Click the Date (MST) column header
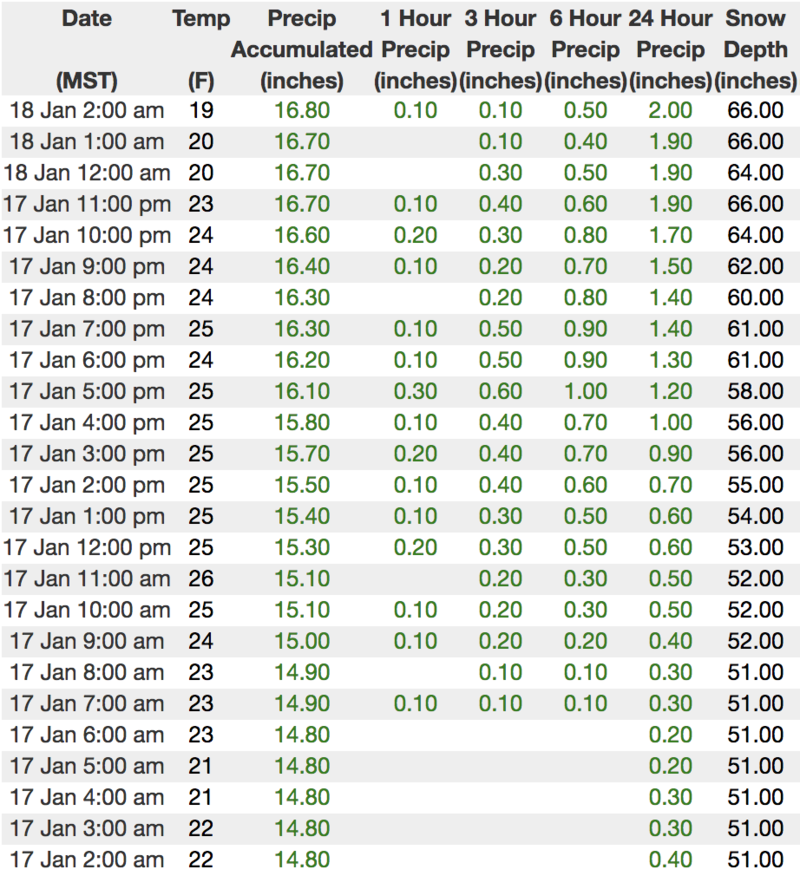The image size is (800, 876). tap(86, 48)
